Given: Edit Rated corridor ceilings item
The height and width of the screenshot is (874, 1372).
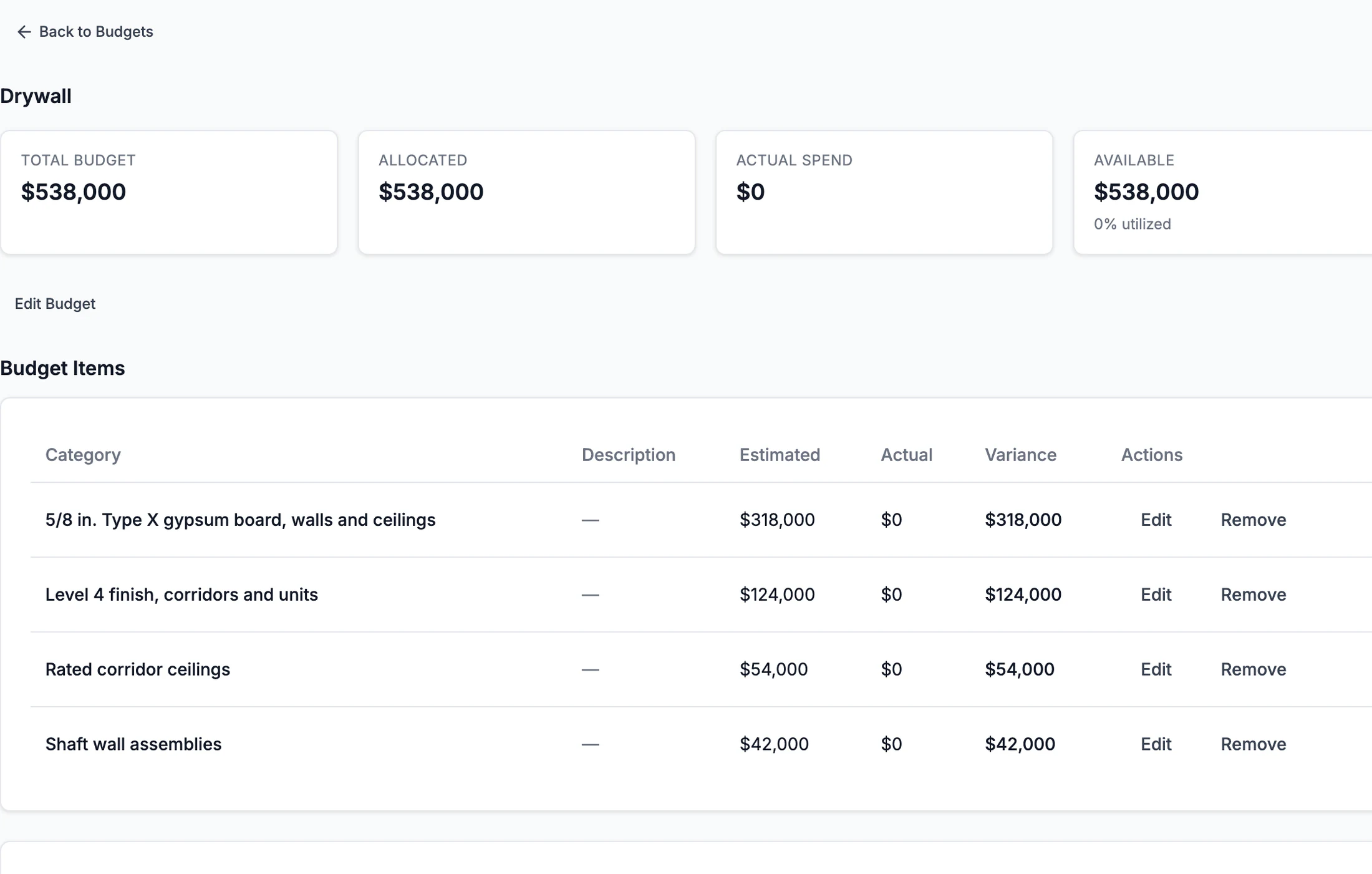Looking at the screenshot, I should click(x=1156, y=669).
